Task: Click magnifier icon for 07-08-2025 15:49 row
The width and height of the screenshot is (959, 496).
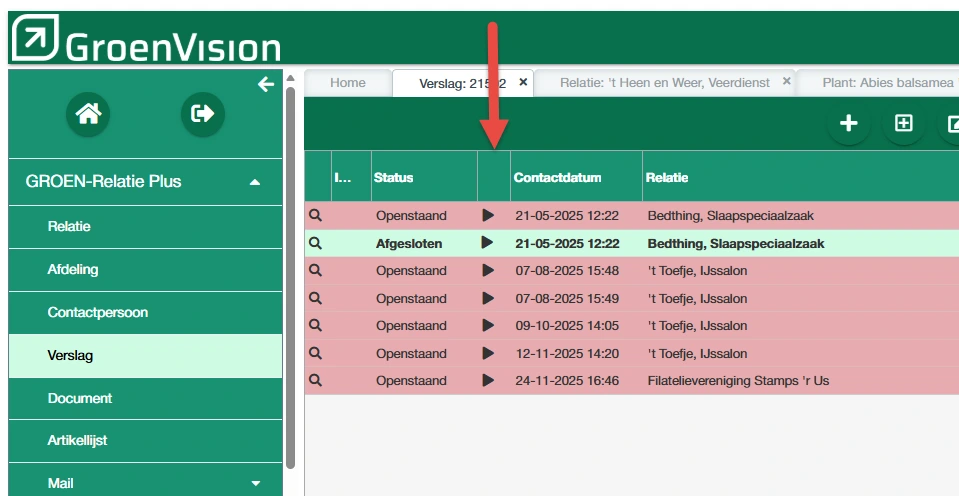Action: click(315, 298)
